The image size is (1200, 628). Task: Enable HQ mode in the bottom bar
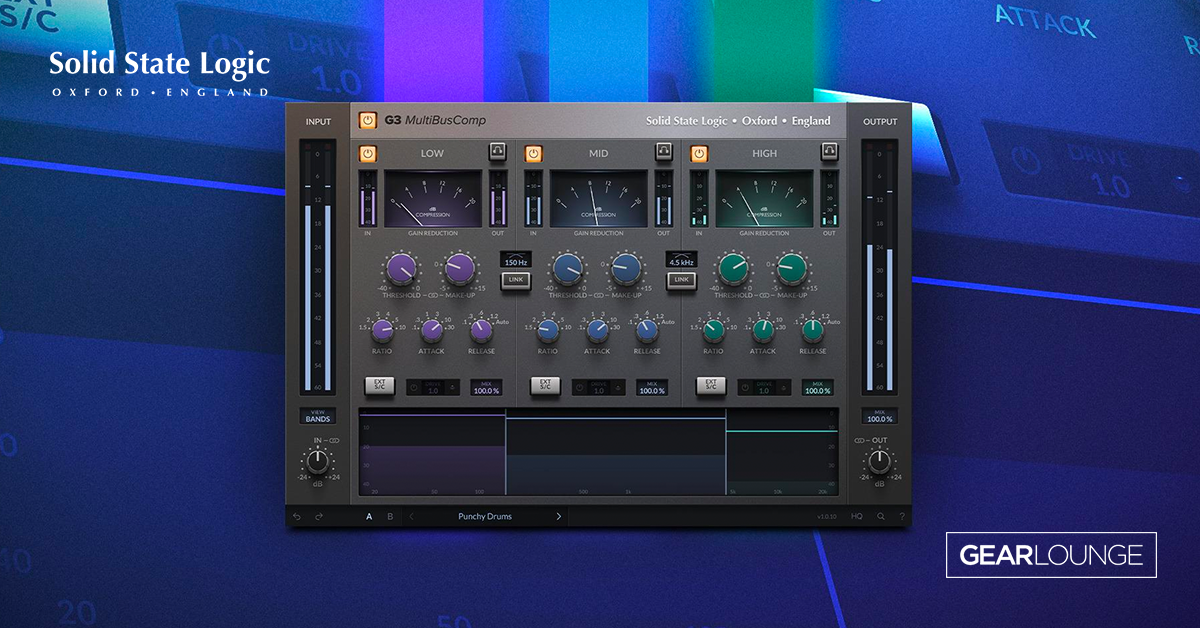[856, 516]
